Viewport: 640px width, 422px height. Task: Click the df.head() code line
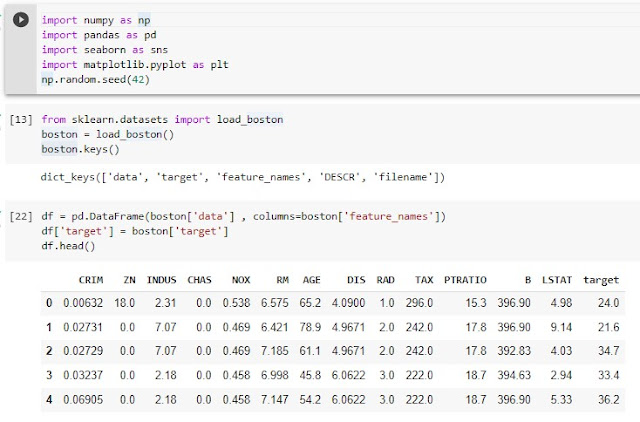point(67,246)
